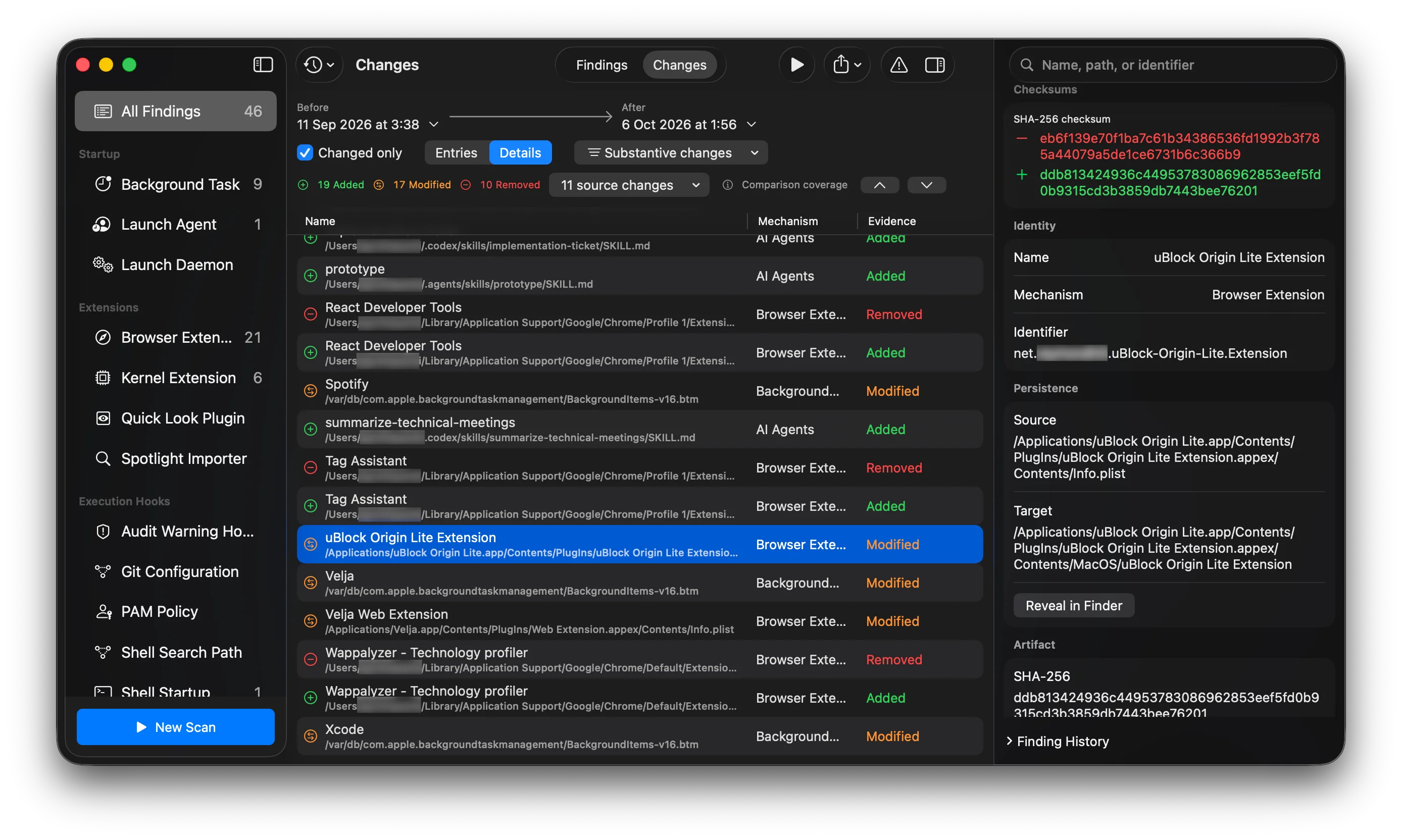Screen dimensions: 1402x840
Task: Expand the 11 source changes dropdown
Action: tap(629, 185)
